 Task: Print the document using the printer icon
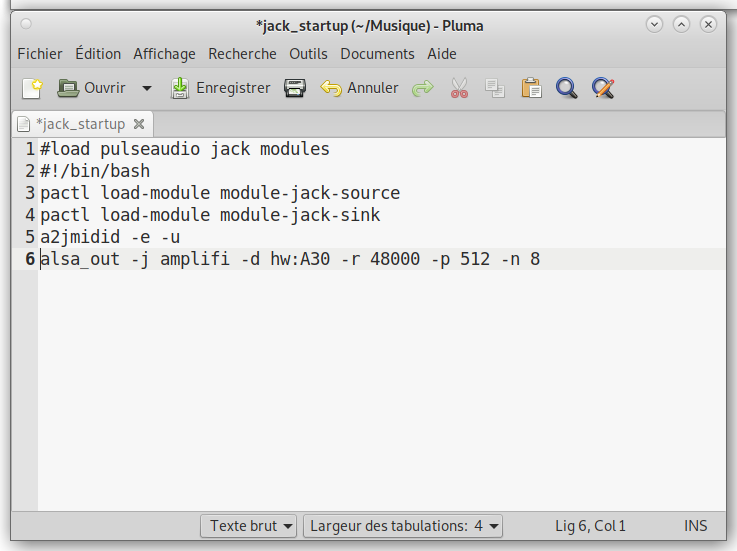(295, 88)
